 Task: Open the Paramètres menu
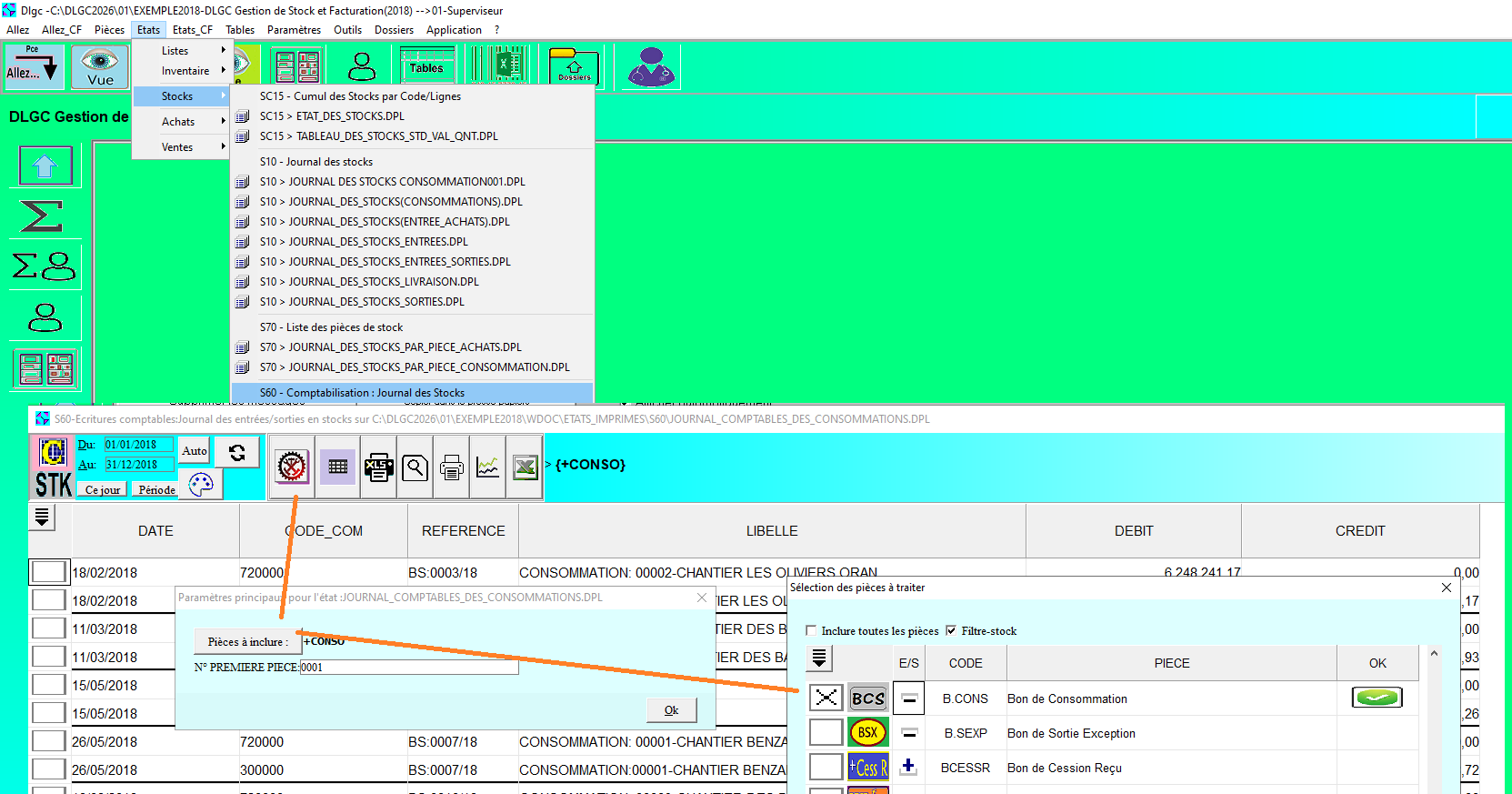pos(294,30)
